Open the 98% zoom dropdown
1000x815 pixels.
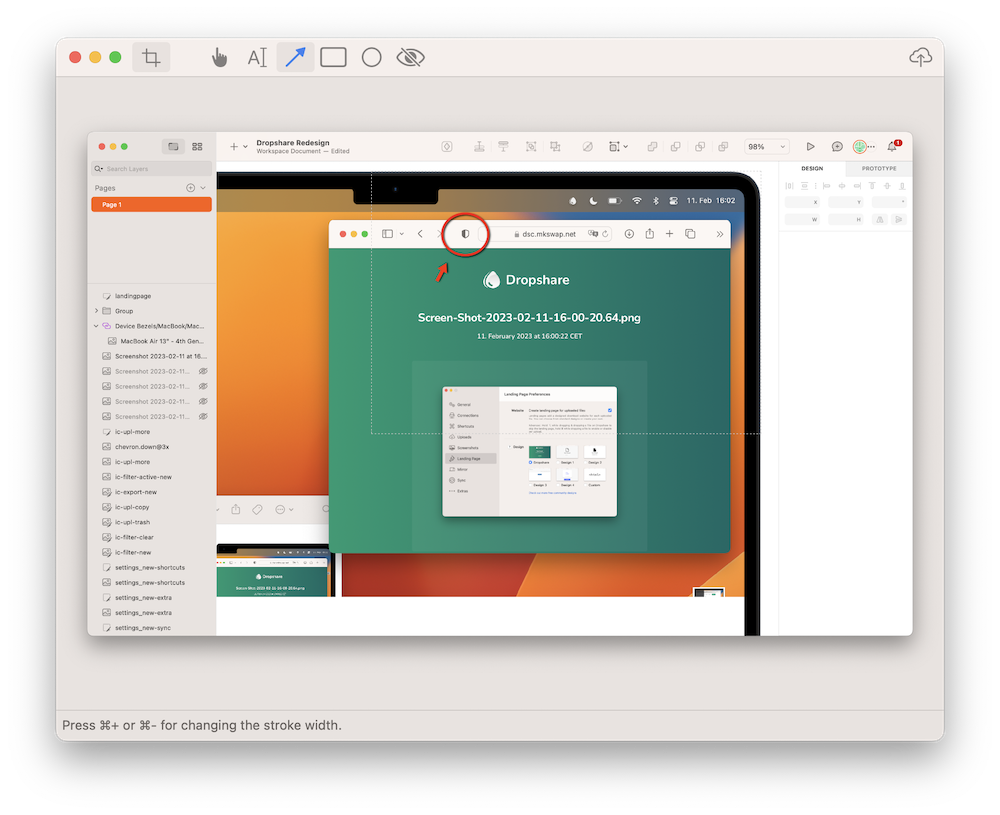767,147
